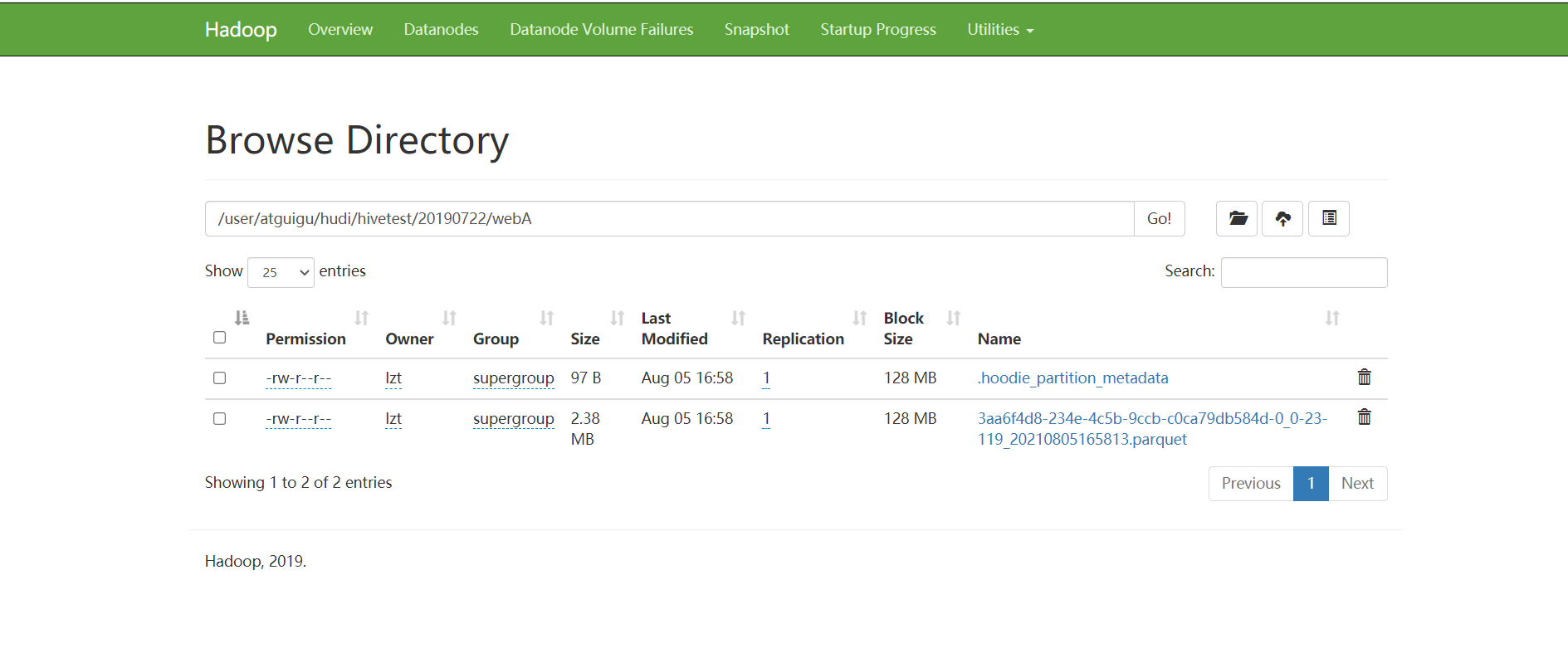
Task: Click the 128 MB block size of the parquet file
Action: tap(910, 418)
